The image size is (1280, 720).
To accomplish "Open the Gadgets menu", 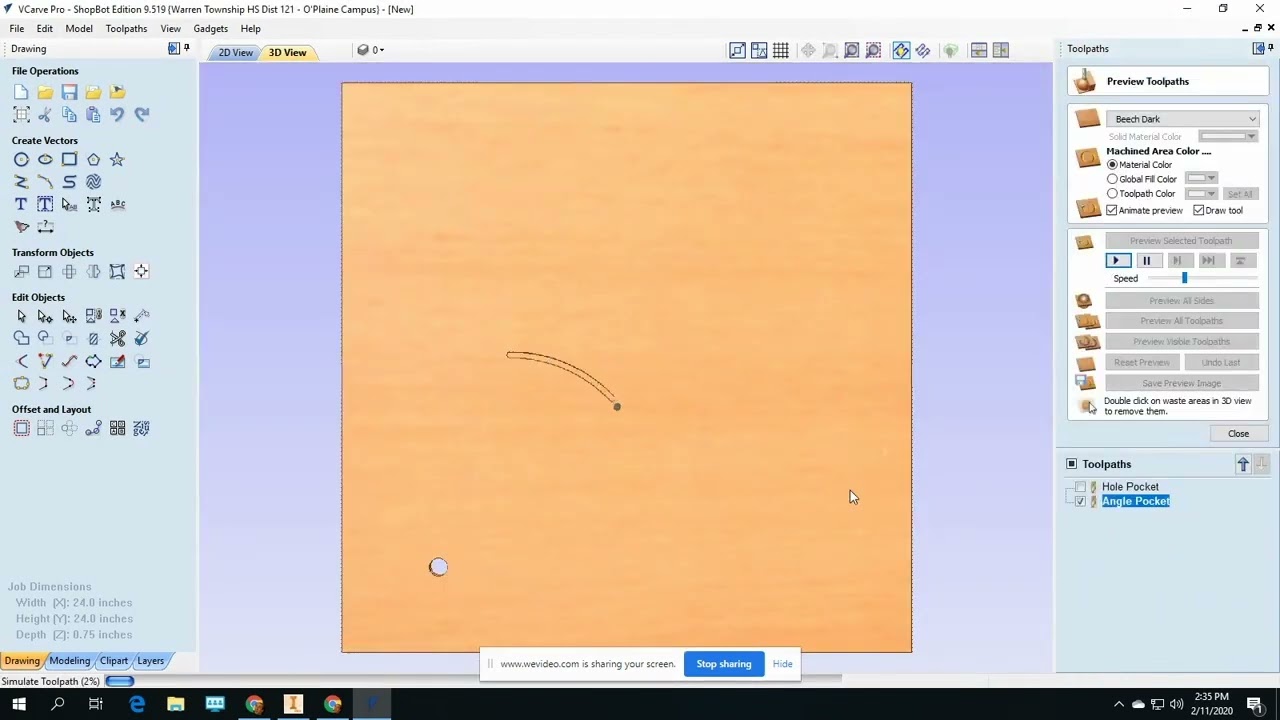I will [x=210, y=29].
